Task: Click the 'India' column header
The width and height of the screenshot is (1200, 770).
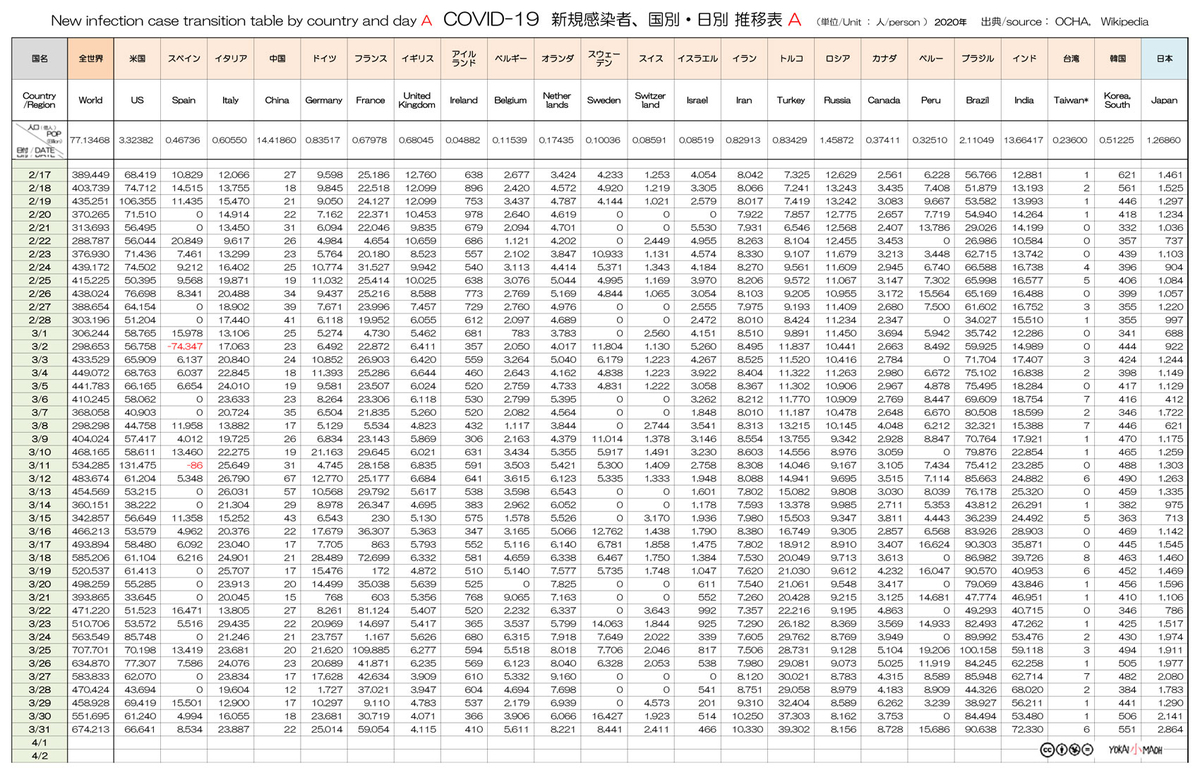Action: tap(1023, 100)
